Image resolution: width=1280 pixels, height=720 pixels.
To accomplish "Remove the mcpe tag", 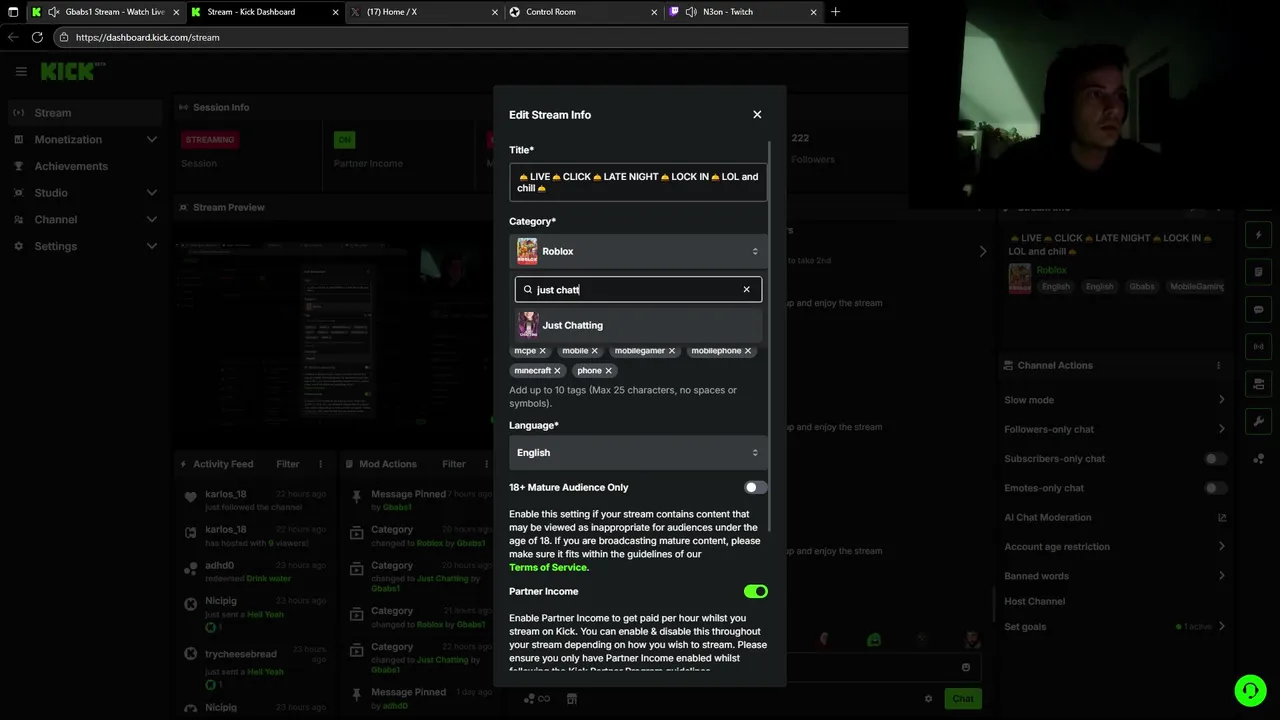I will click(x=543, y=351).
